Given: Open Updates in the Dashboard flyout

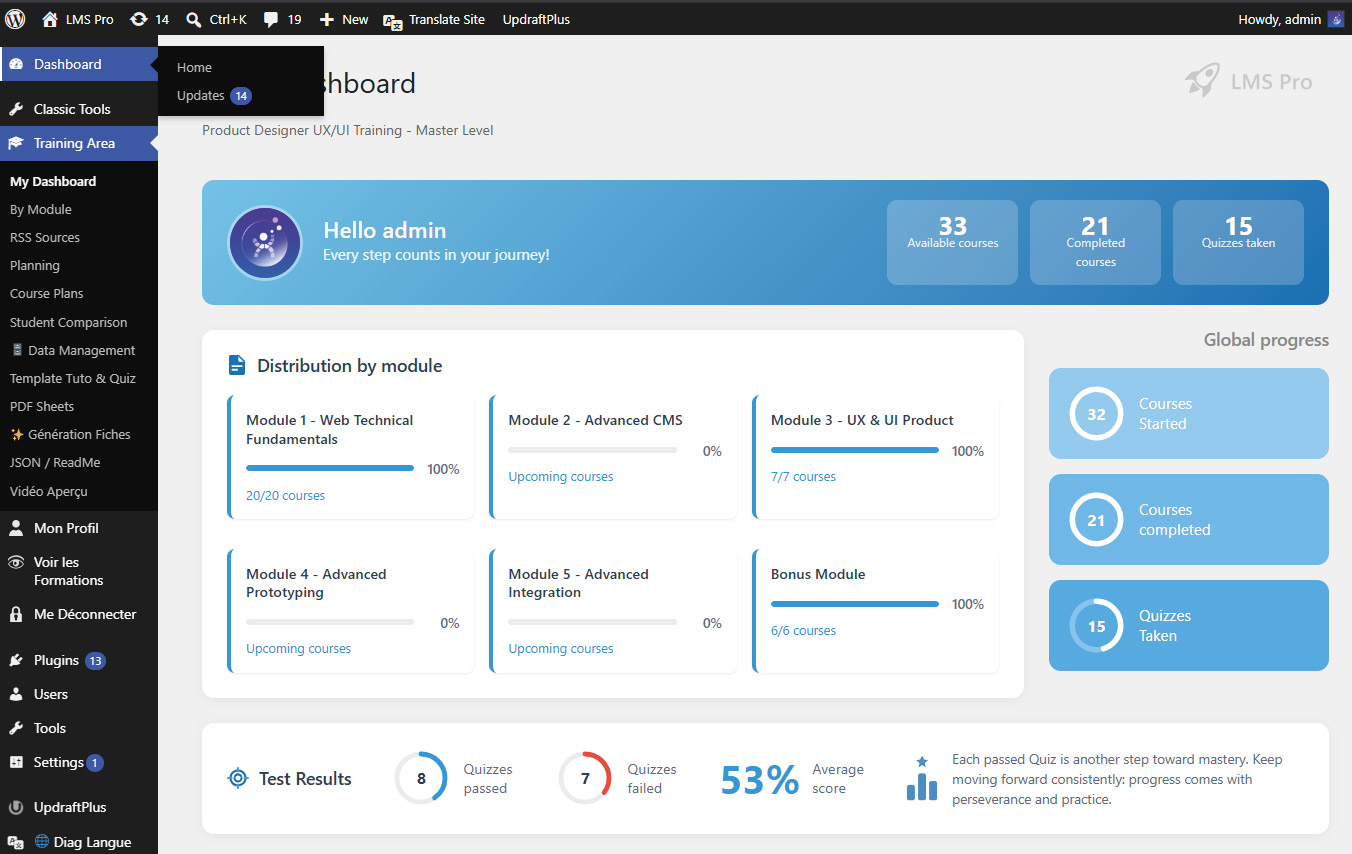Looking at the screenshot, I should point(214,95).
